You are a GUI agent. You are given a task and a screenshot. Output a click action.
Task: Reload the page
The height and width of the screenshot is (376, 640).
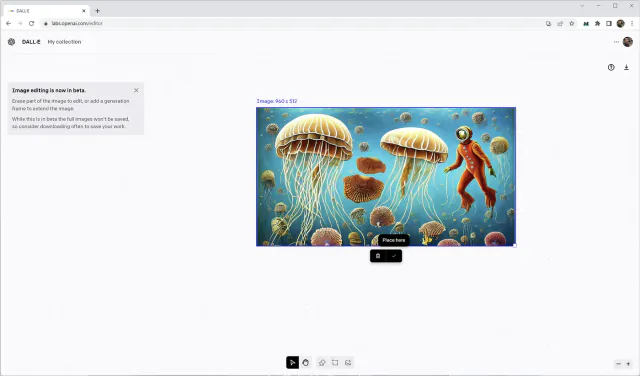point(31,23)
